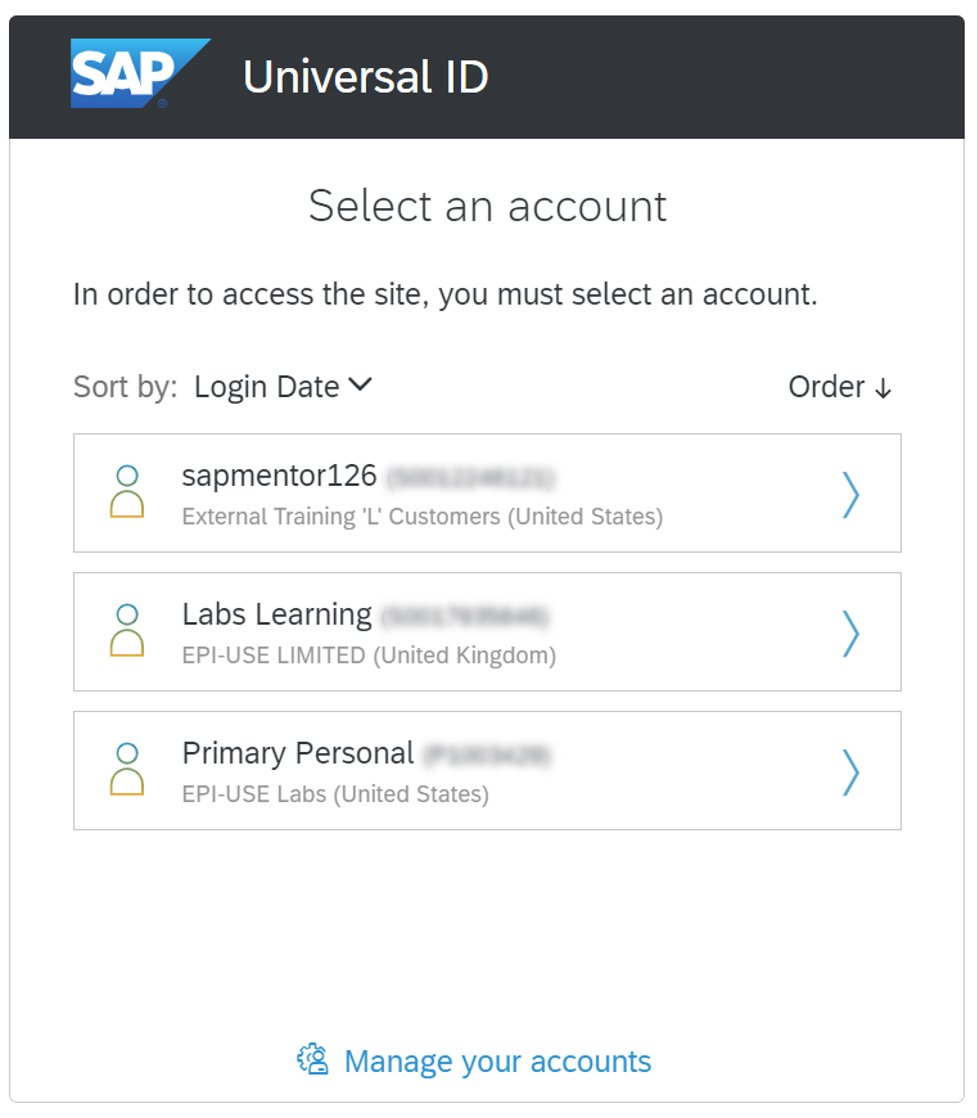Switch sorting criteria from Login Date

click(283, 386)
